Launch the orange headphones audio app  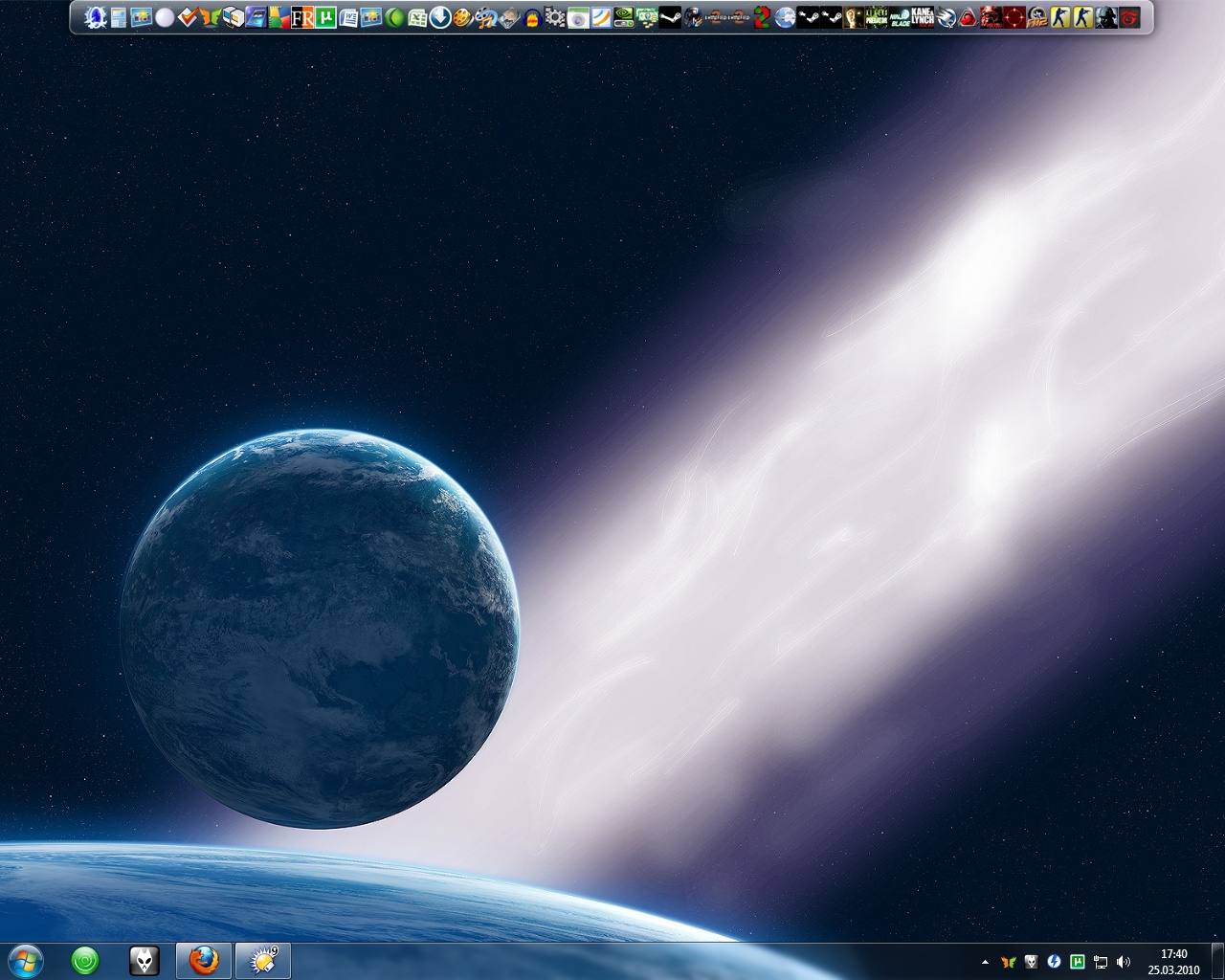click(x=531, y=17)
